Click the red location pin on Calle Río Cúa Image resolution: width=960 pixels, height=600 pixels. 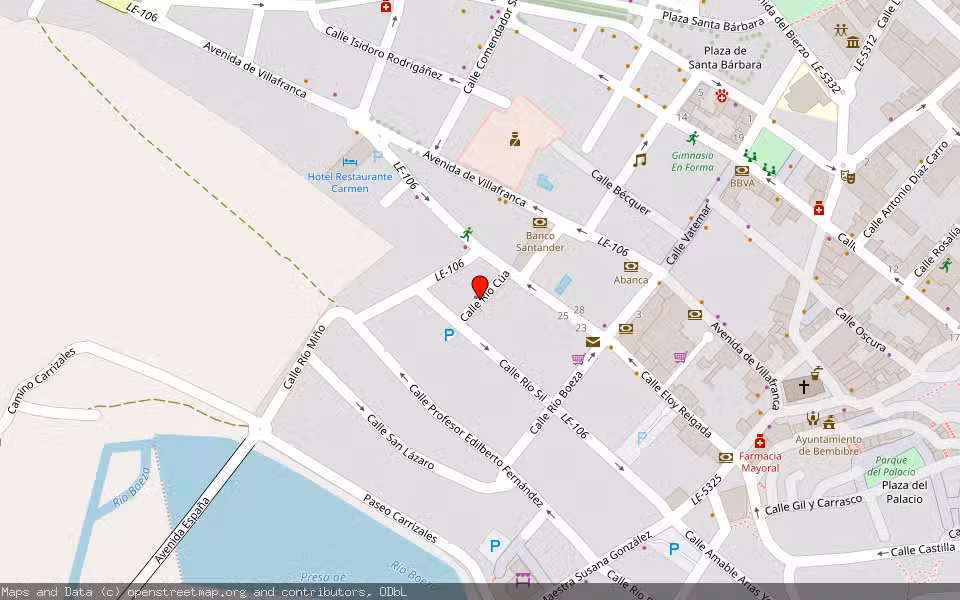pos(480,287)
